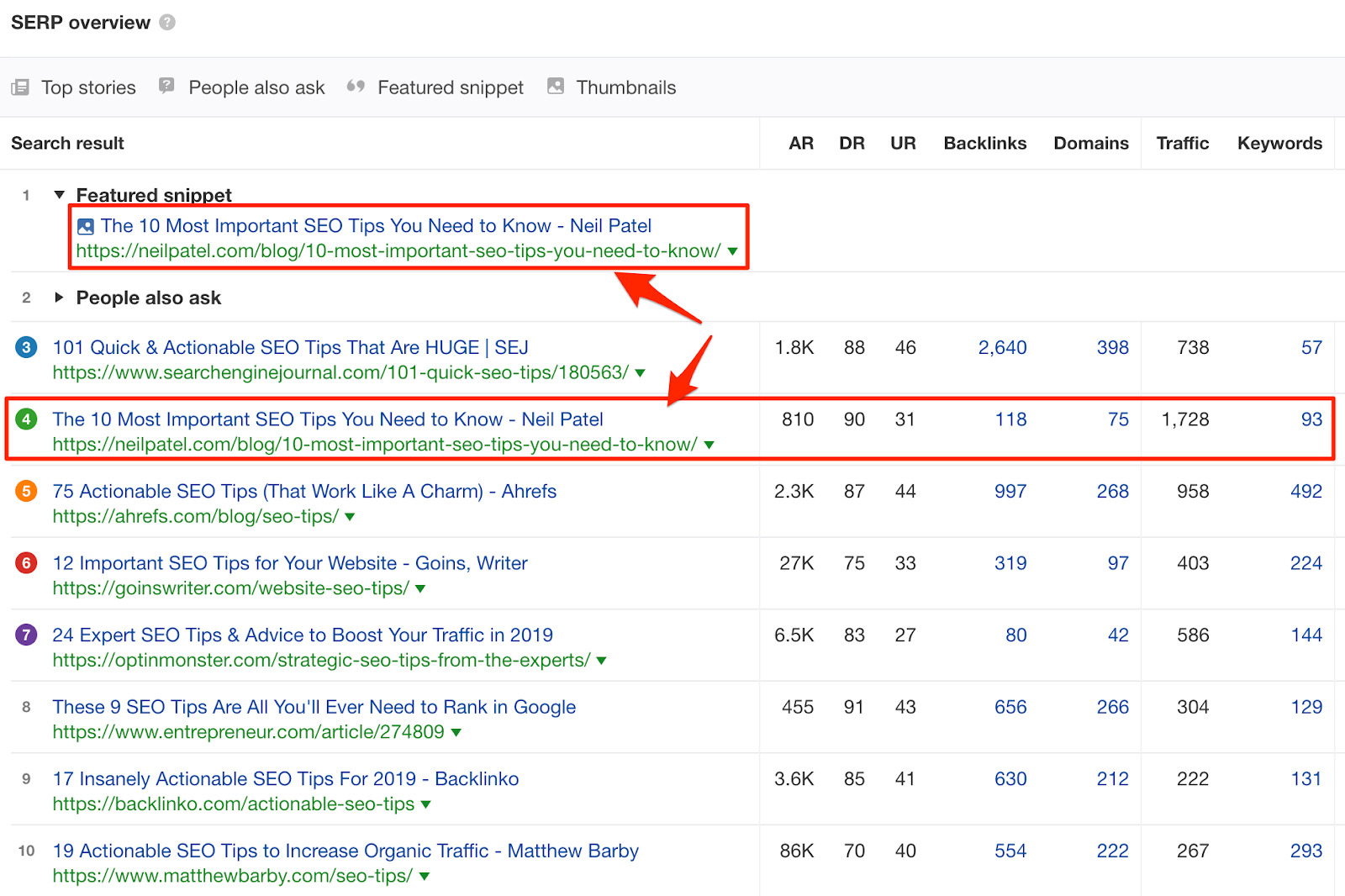Click the SERP overview help icon
1345x896 pixels.
point(166,22)
